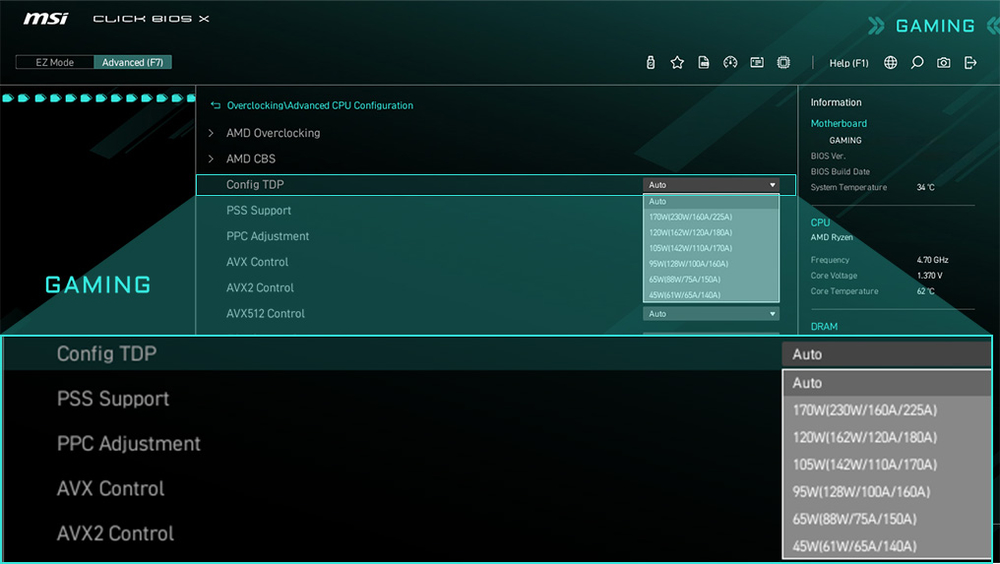This screenshot has height=564, width=1000.
Task: Switch to EZ Mode
Action: 55,62
